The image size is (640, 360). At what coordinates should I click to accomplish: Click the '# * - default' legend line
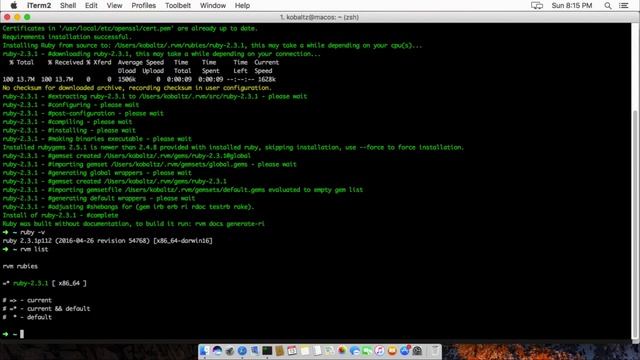(27, 317)
